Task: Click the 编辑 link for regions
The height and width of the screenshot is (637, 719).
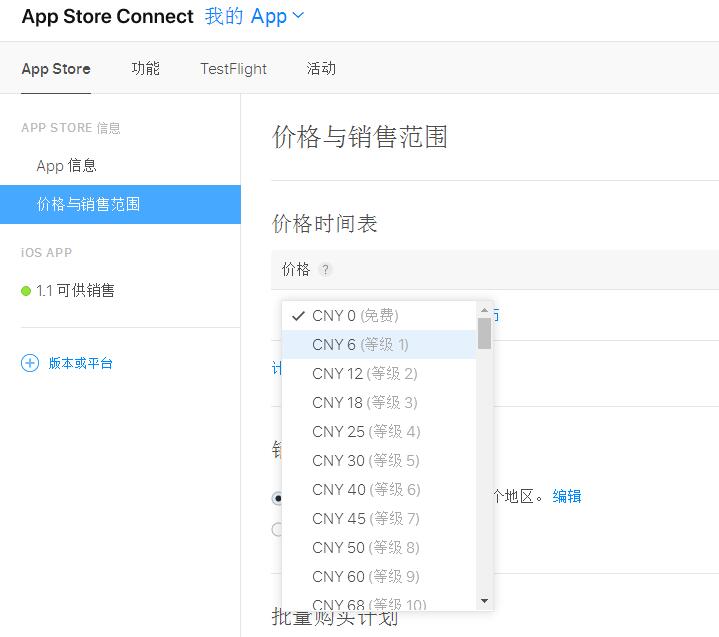Action: point(567,496)
